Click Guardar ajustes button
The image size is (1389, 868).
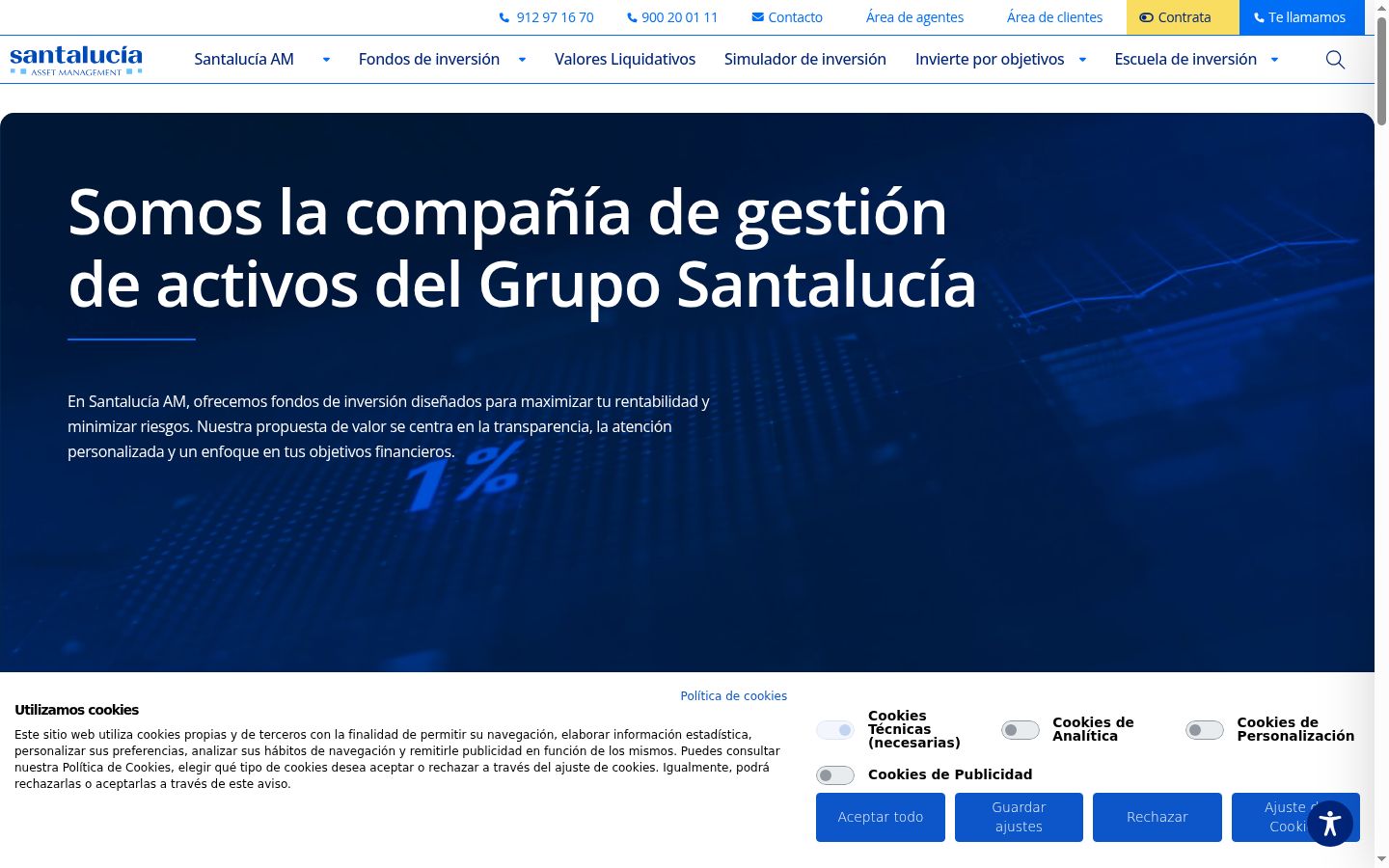1019,817
